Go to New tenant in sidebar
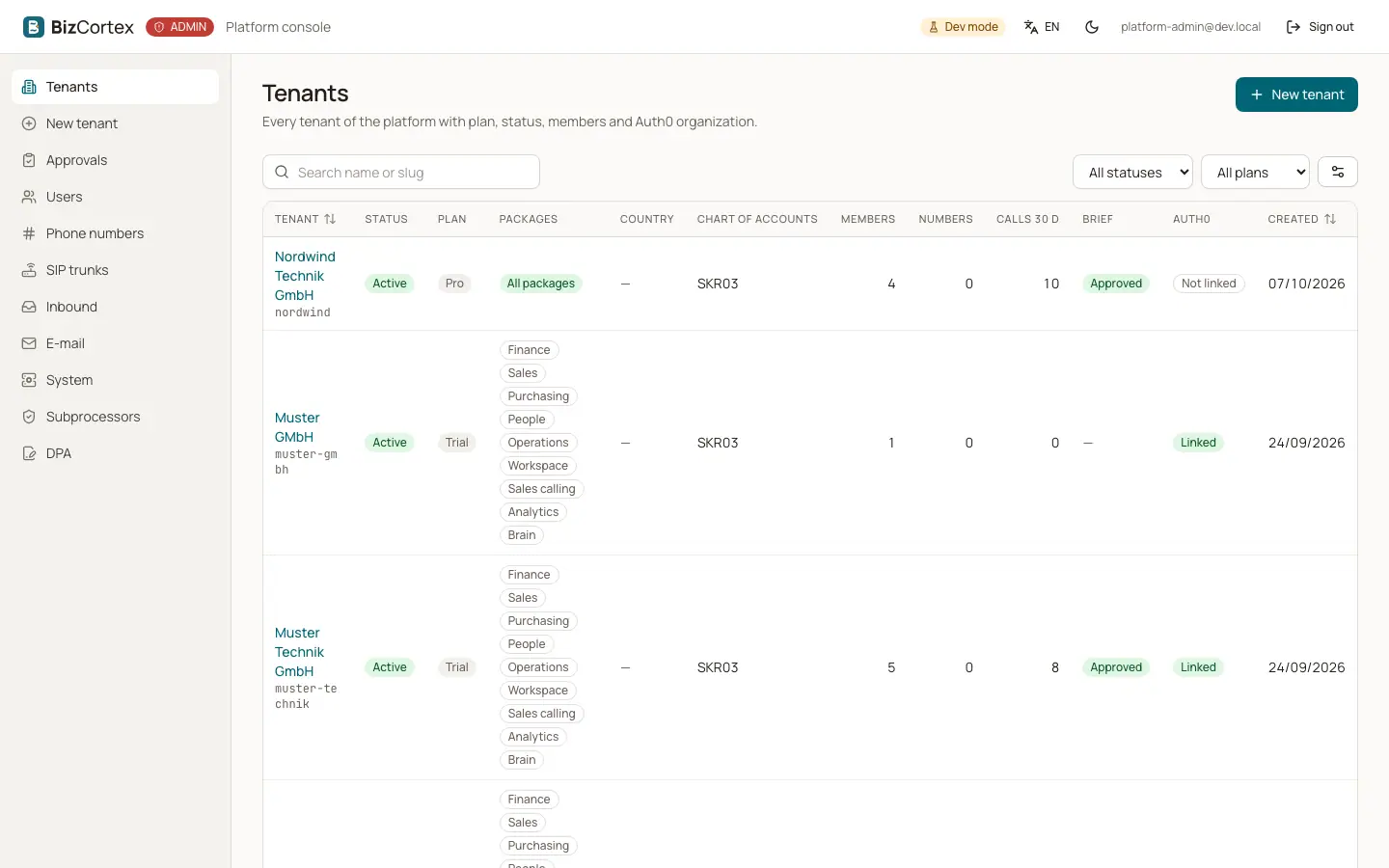Screen dimensions: 1389x868 pos(116,123)
